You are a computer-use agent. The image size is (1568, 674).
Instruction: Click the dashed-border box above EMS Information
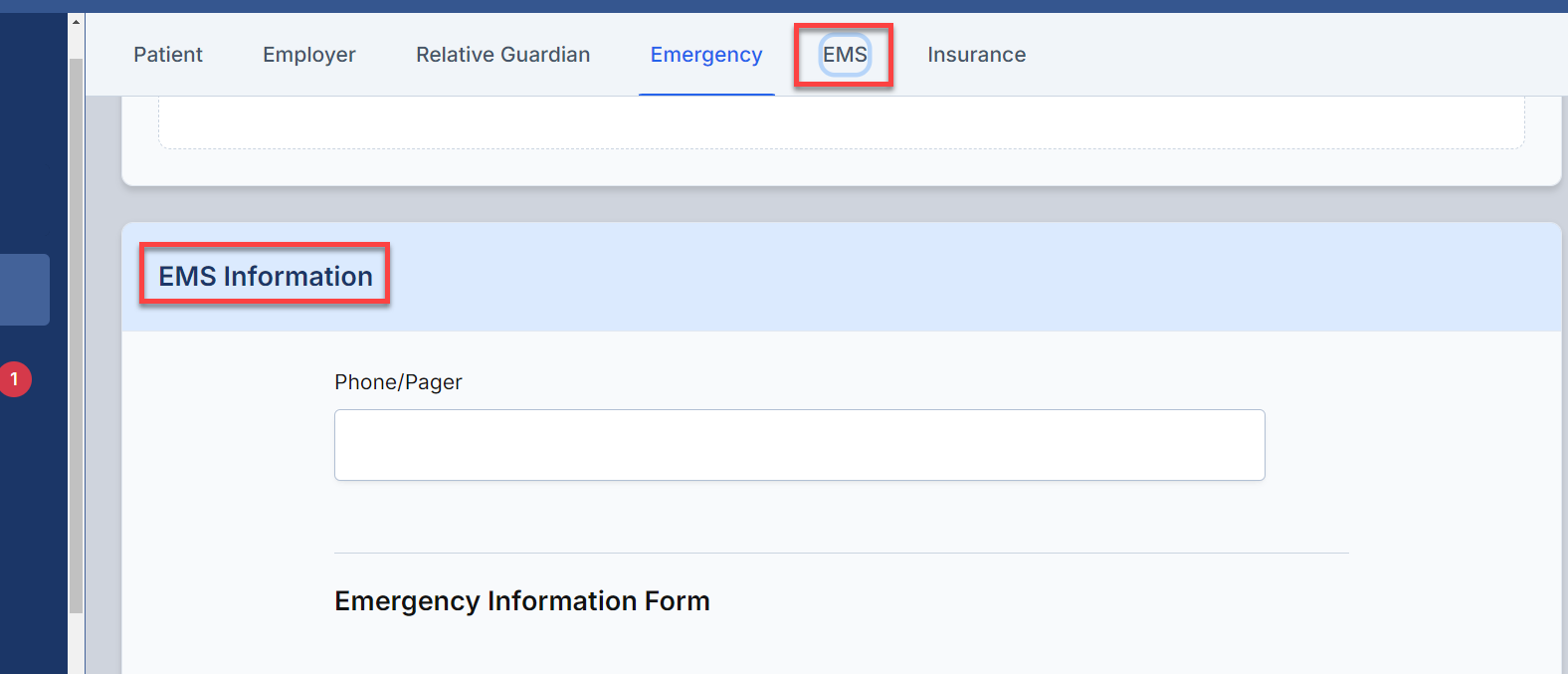pos(842,122)
